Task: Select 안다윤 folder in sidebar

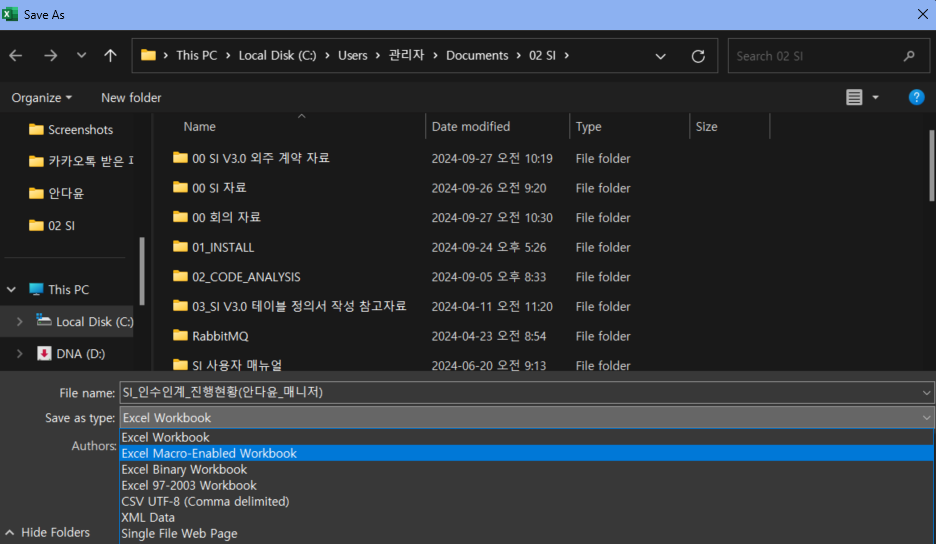Action: point(57,193)
